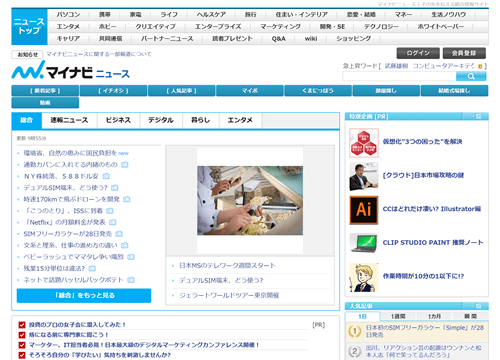This screenshot has height=360, width=500.
Task: Click red checkmark beside マーケター headline
Action: point(22,345)
